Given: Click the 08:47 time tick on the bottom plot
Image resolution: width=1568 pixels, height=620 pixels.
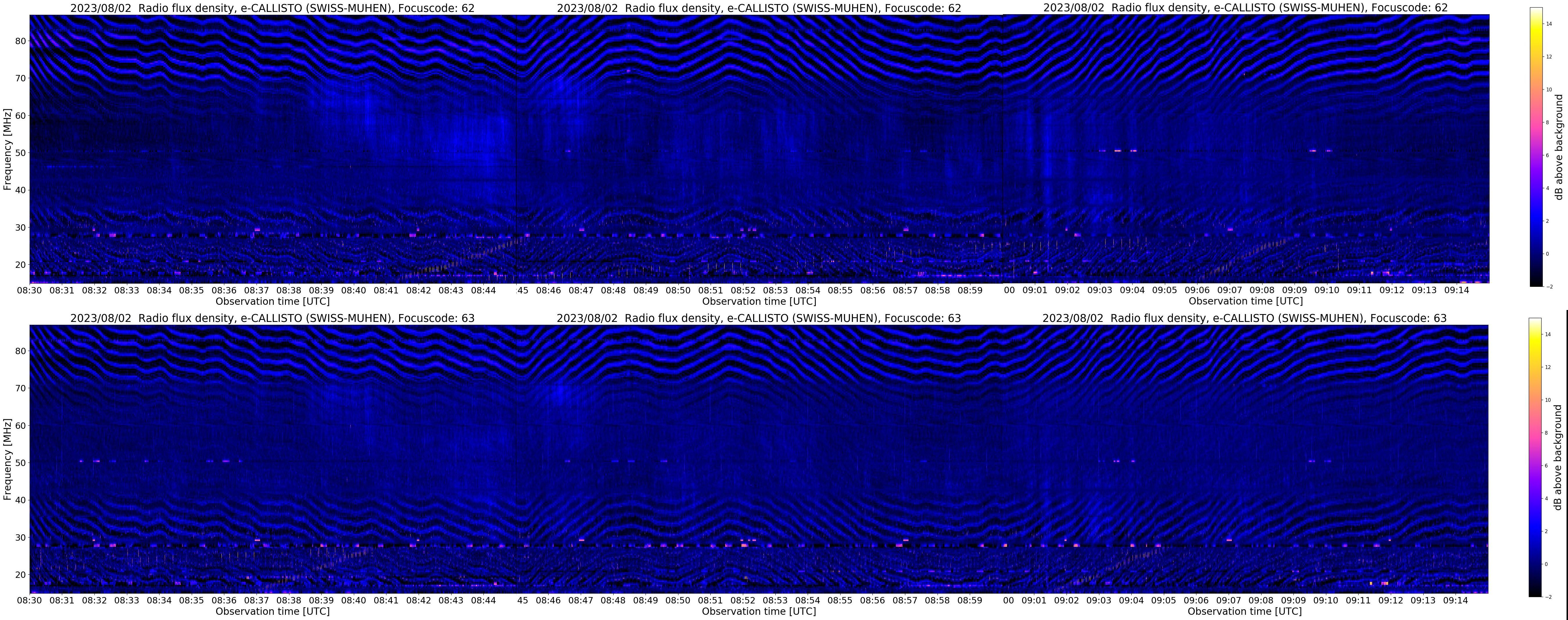Looking at the screenshot, I should coord(581,601).
